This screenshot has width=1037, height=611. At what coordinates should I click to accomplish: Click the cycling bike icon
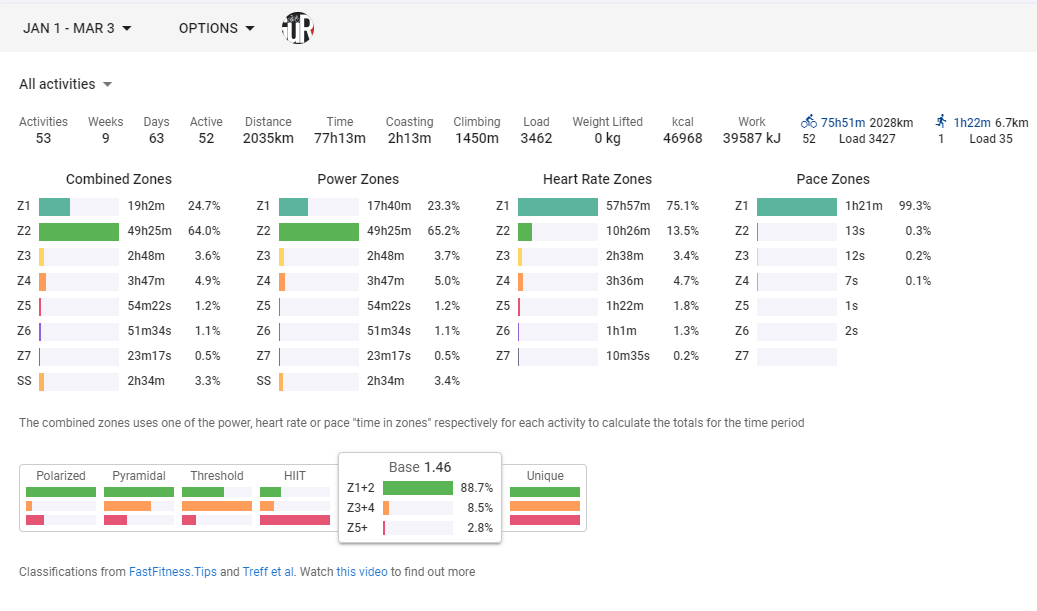809,121
